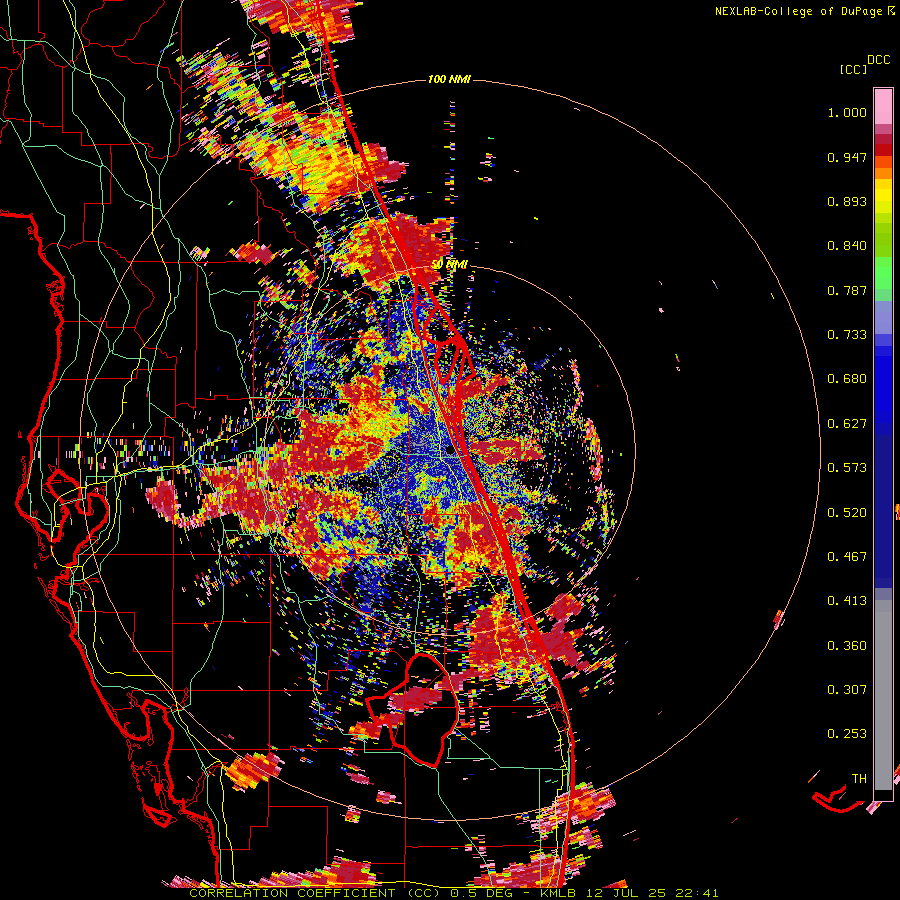Image resolution: width=900 pixels, height=900 pixels.
Task: Select the 0.413 legend value
Action: [847, 601]
